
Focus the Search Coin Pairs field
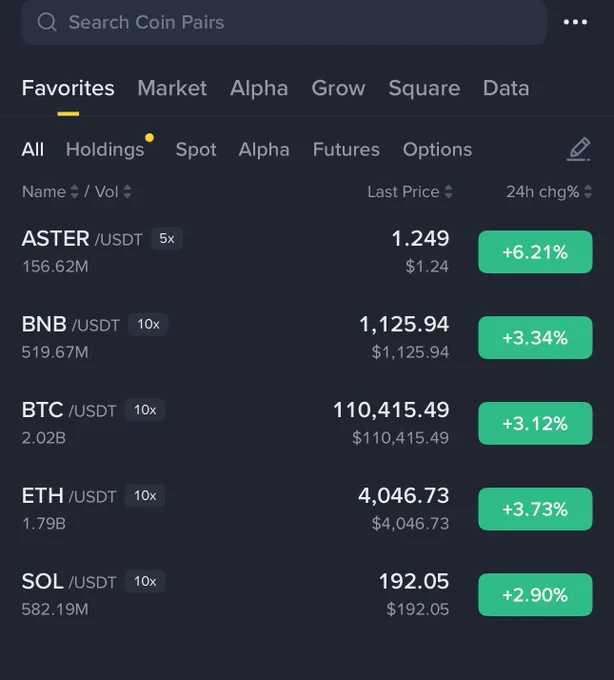point(284,22)
